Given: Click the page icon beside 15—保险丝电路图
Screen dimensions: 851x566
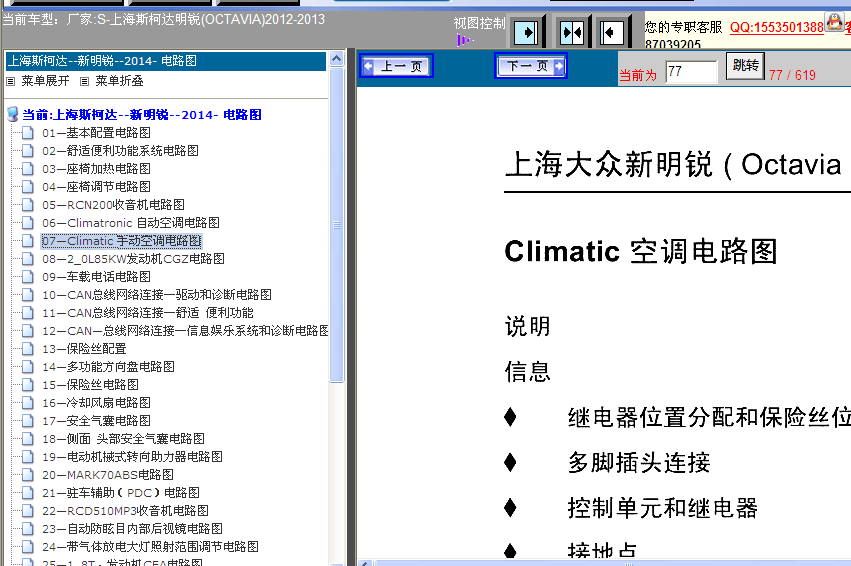Looking at the screenshot, I should [28, 385].
